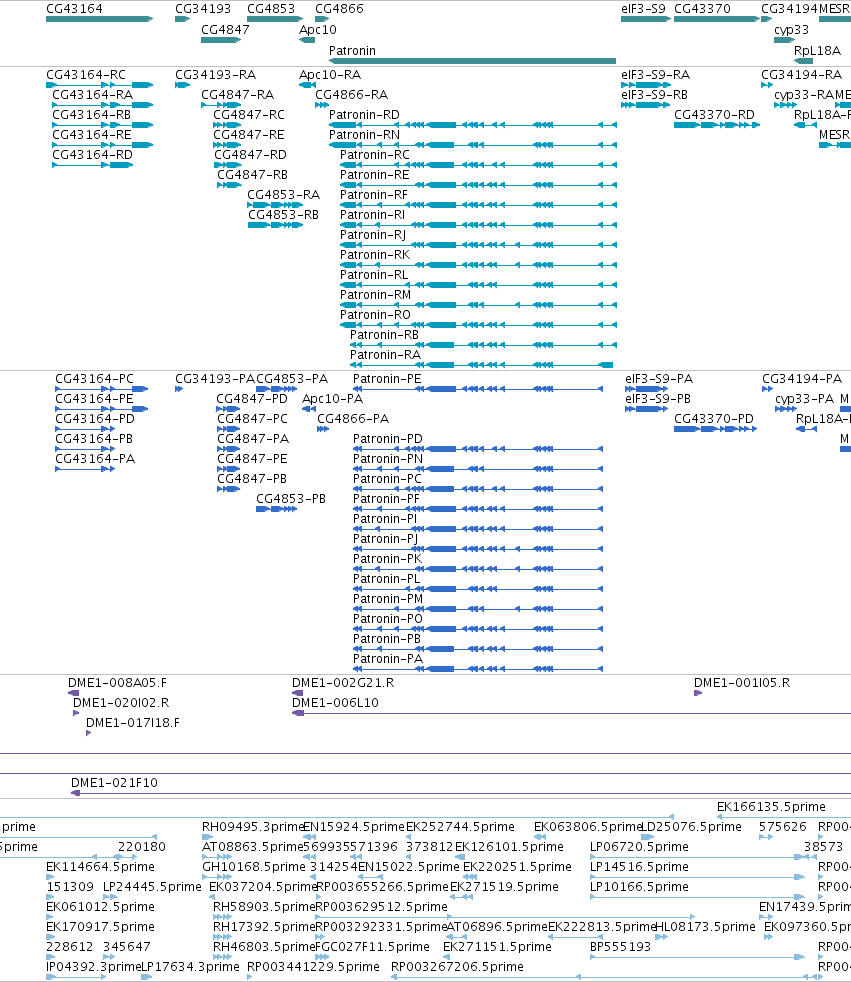Image resolution: width=851 pixels, height=982 pixels.
Task: Click transcript CG43164-RD
Action: pyautogui.click(x=93, y=165)
